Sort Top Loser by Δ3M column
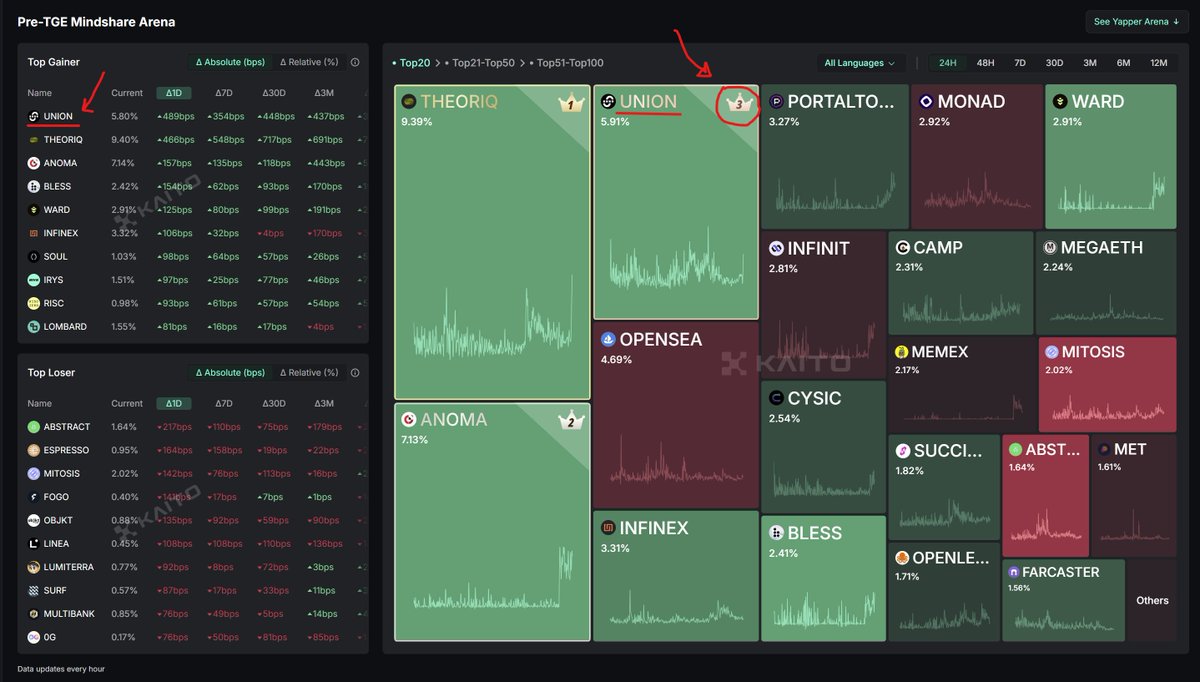1200x682 pixels. (x=324, y=404)
